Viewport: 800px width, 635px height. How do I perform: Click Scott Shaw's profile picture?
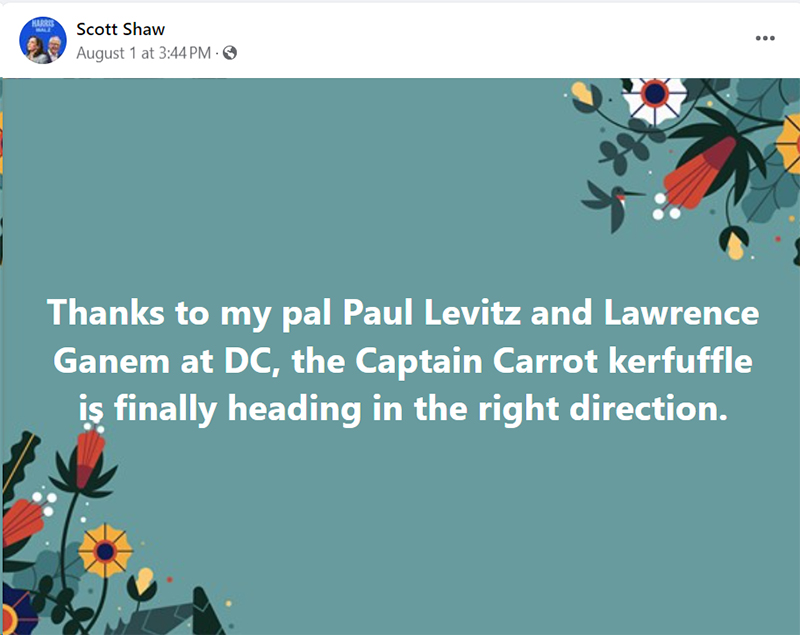41,41
